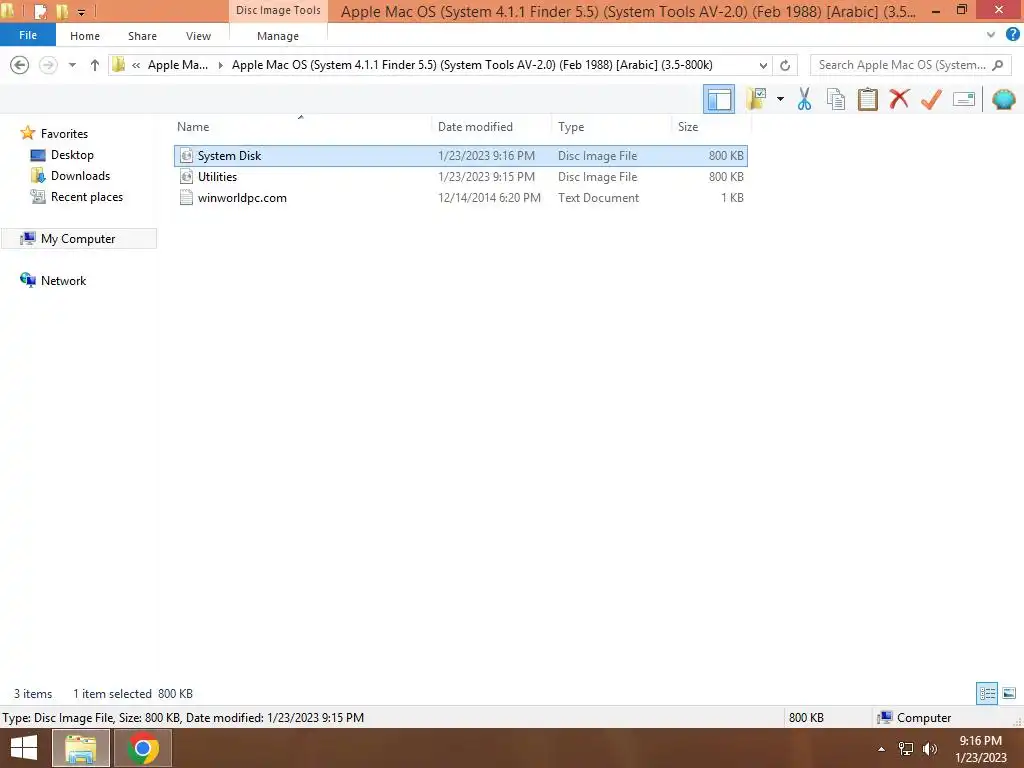Image resolution: width=1024 pixels, height=768 pixels.
Task: Click the winworldpc.com document icon
Action: (x=186, y=197)
